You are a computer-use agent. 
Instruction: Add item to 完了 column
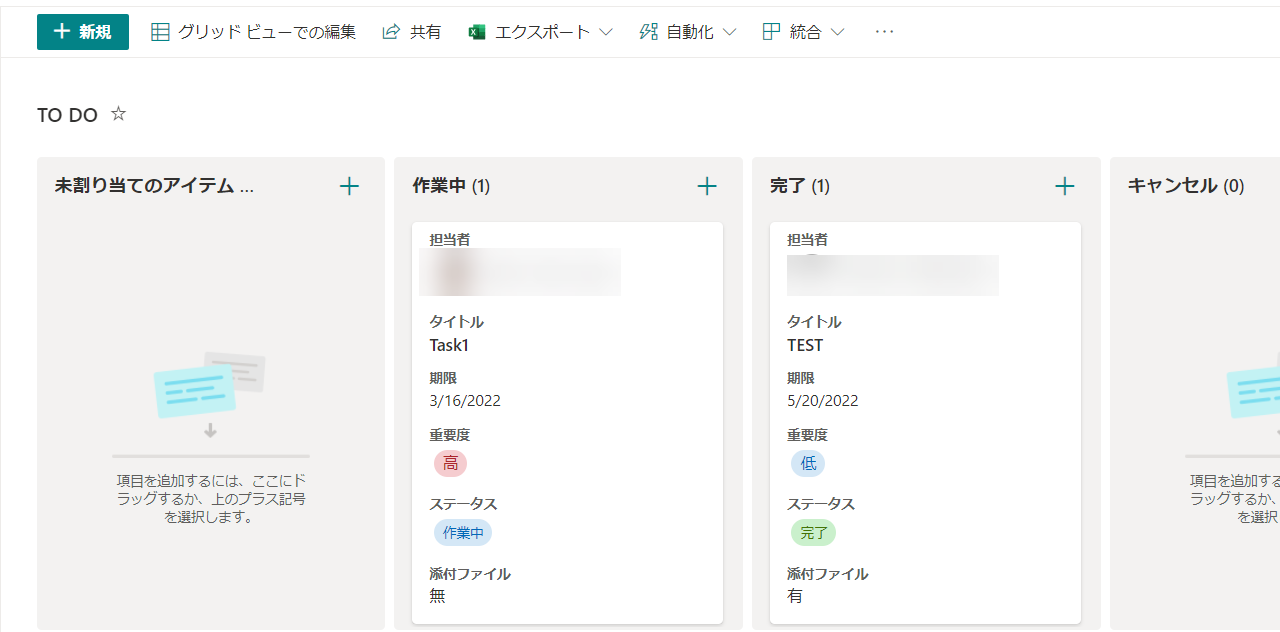[x=1065, y=186]
